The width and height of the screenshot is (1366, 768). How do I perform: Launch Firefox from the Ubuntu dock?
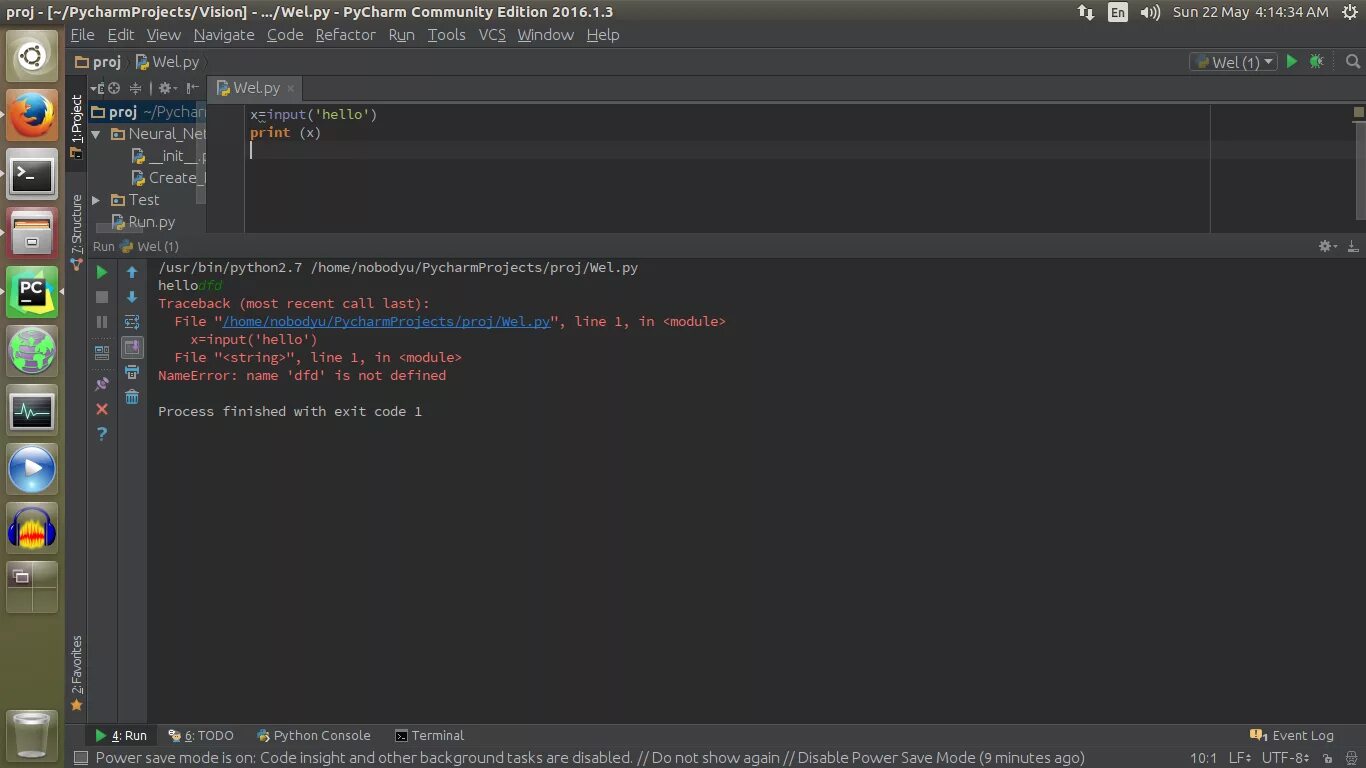[x=32, y=117]
